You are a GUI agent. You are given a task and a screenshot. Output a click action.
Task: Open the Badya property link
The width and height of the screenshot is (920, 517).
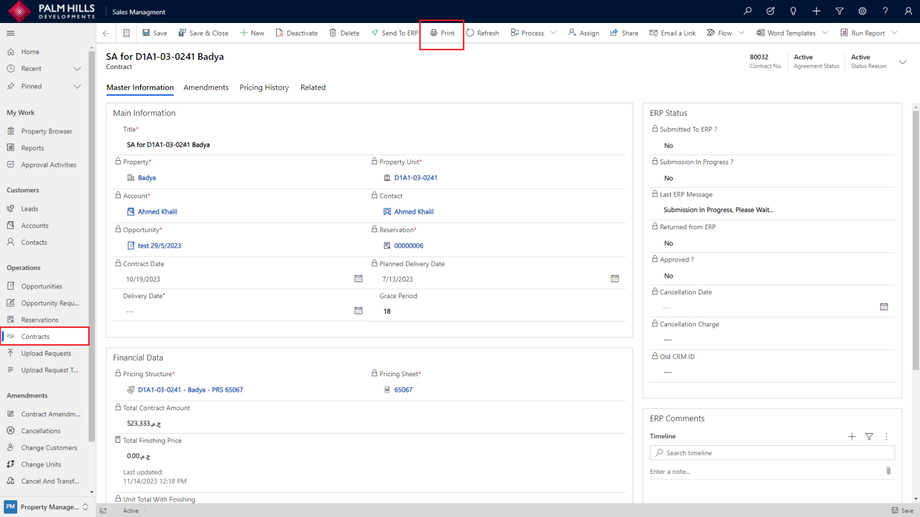click(x=147, y=178)
